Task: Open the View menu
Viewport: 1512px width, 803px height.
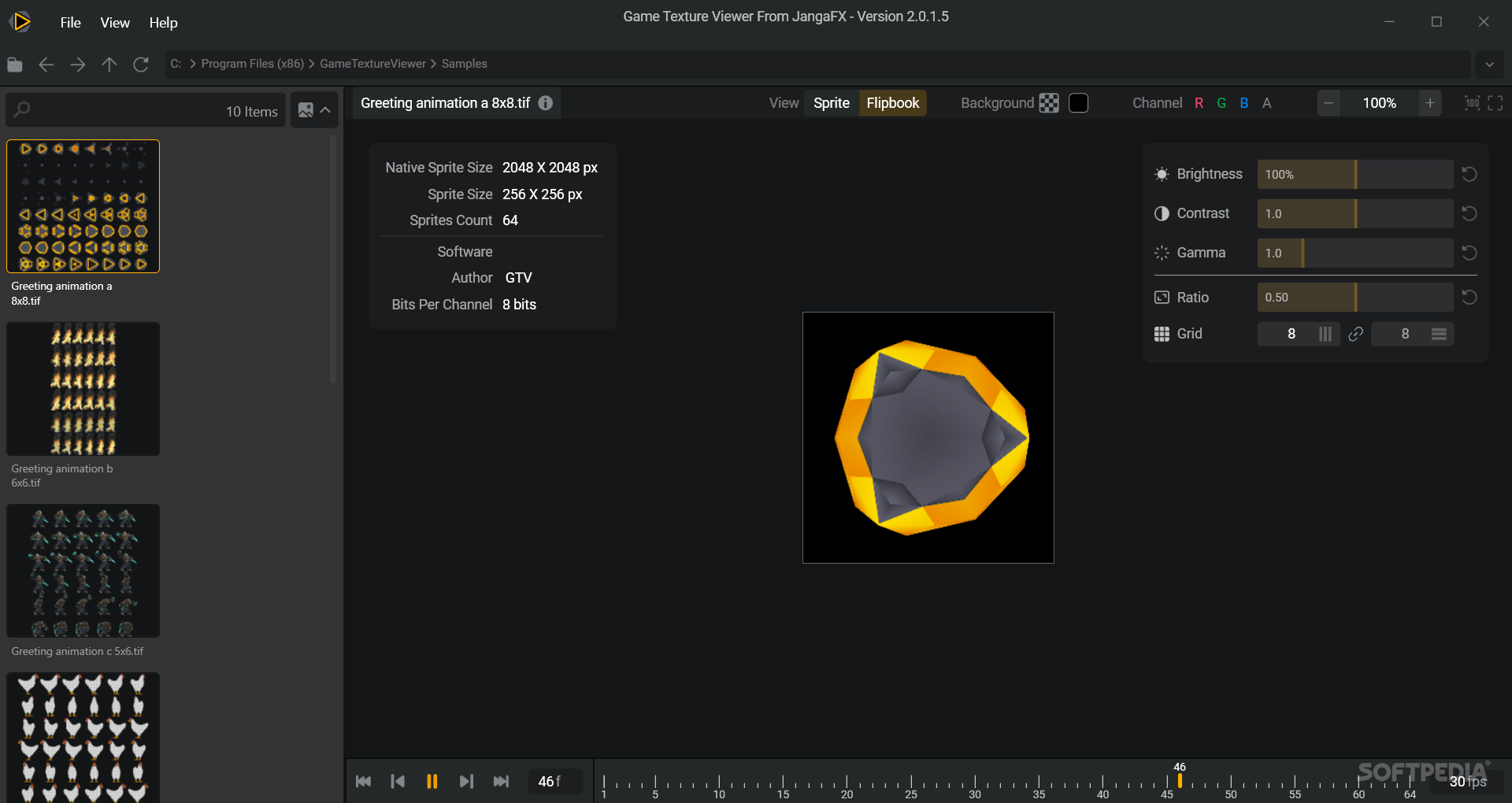Action: 114,23
